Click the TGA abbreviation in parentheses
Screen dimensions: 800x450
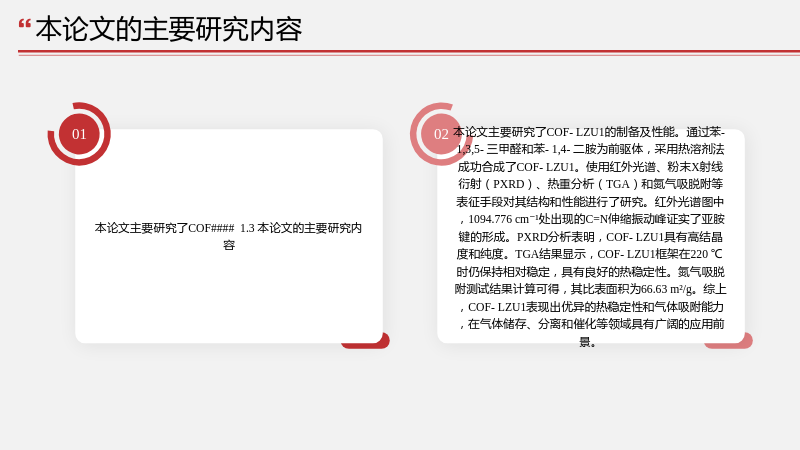[617, 184]
